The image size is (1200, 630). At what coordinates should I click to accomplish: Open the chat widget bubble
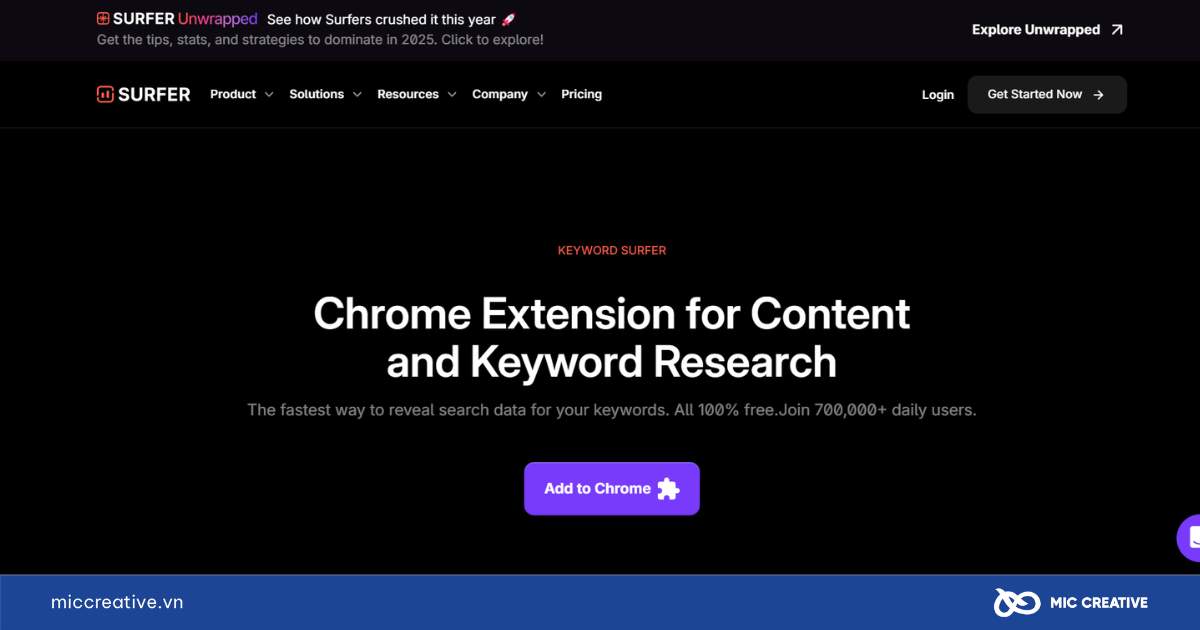[1188, 538]
